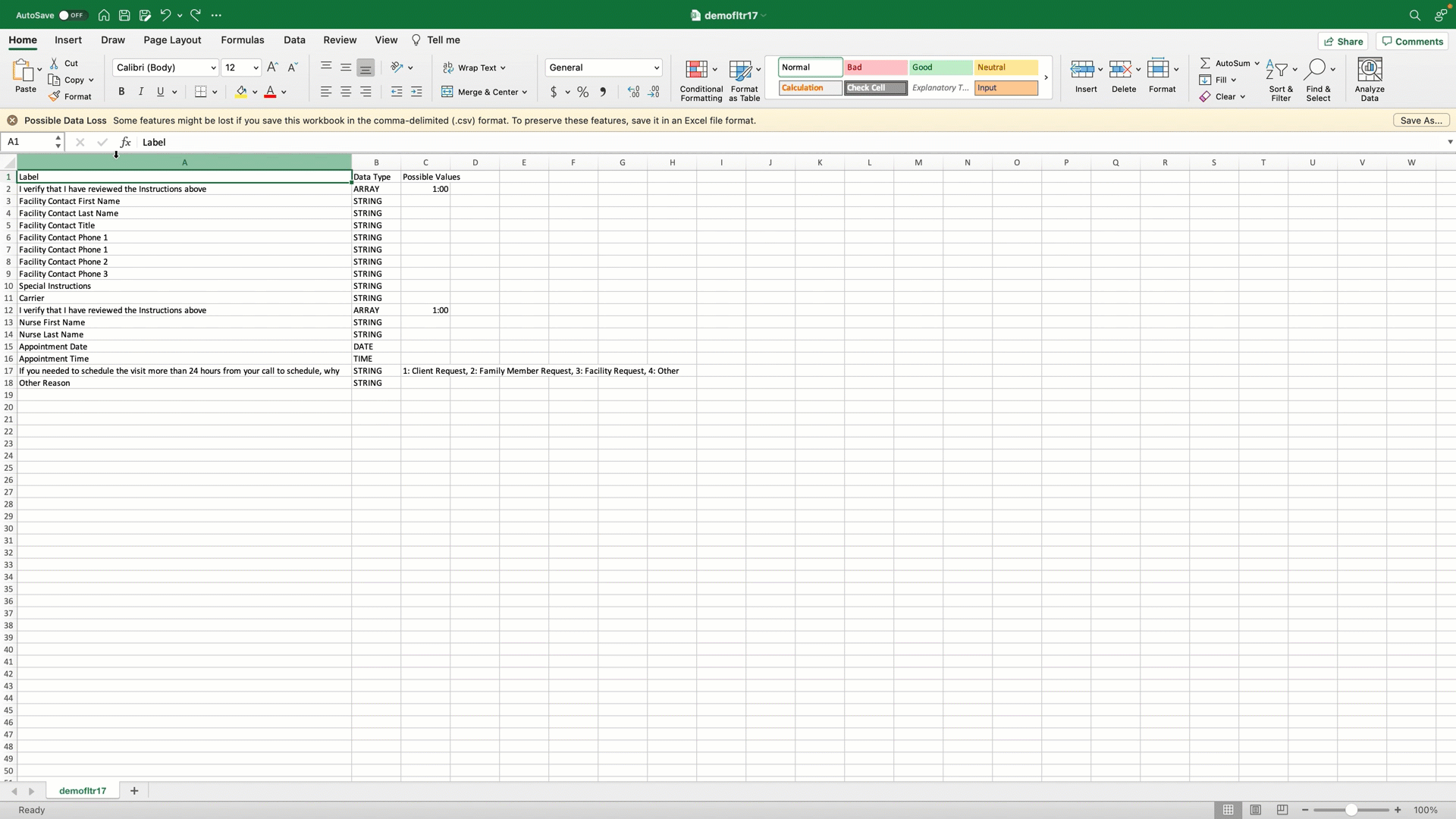Image resolution: width=1456 pixels, height=819 pixels.
Task: Adjust the zoom slider handle
Action: [x=1351, y=810]
